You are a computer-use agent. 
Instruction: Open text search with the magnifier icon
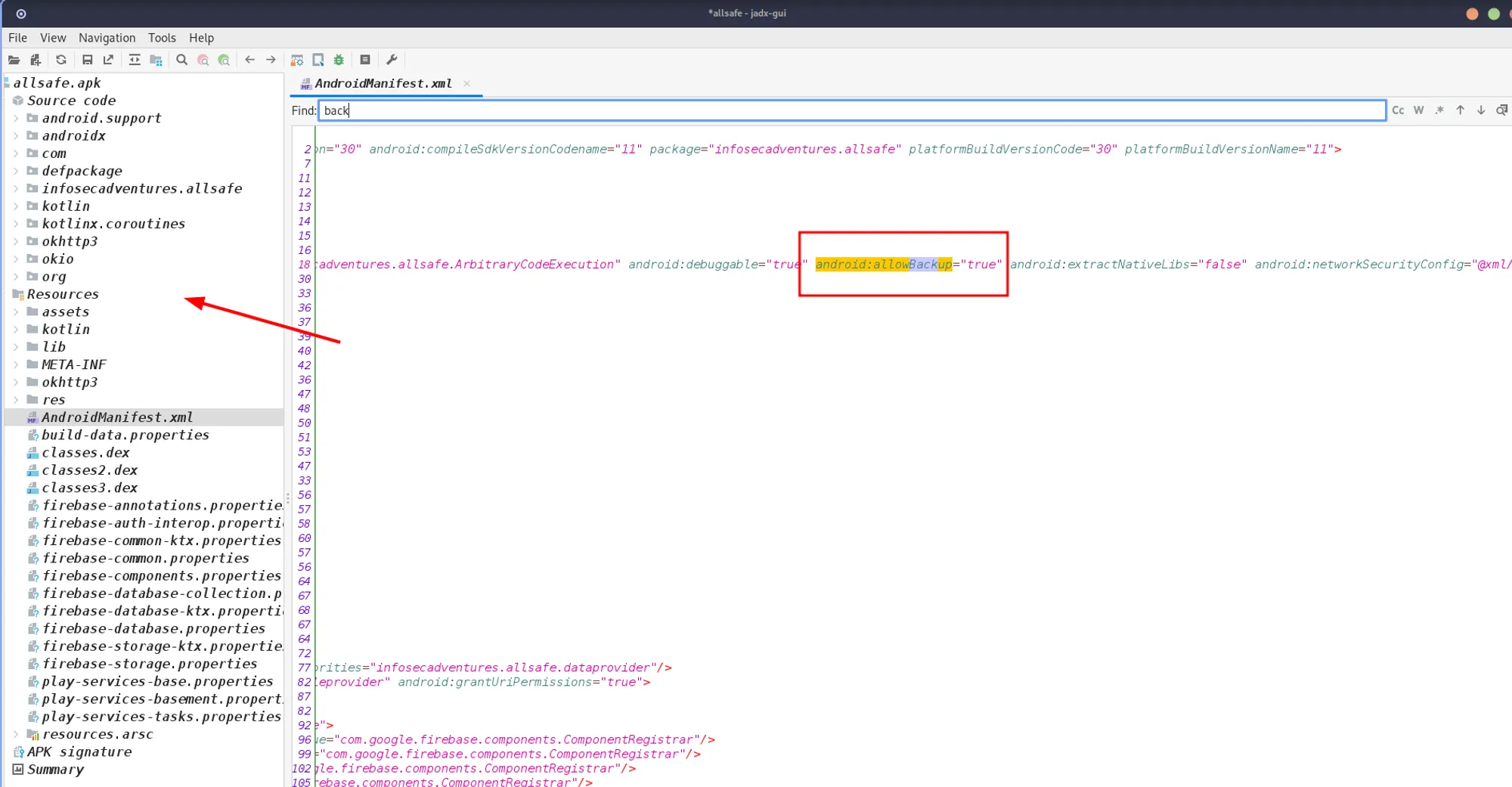(x=181, y=60)
